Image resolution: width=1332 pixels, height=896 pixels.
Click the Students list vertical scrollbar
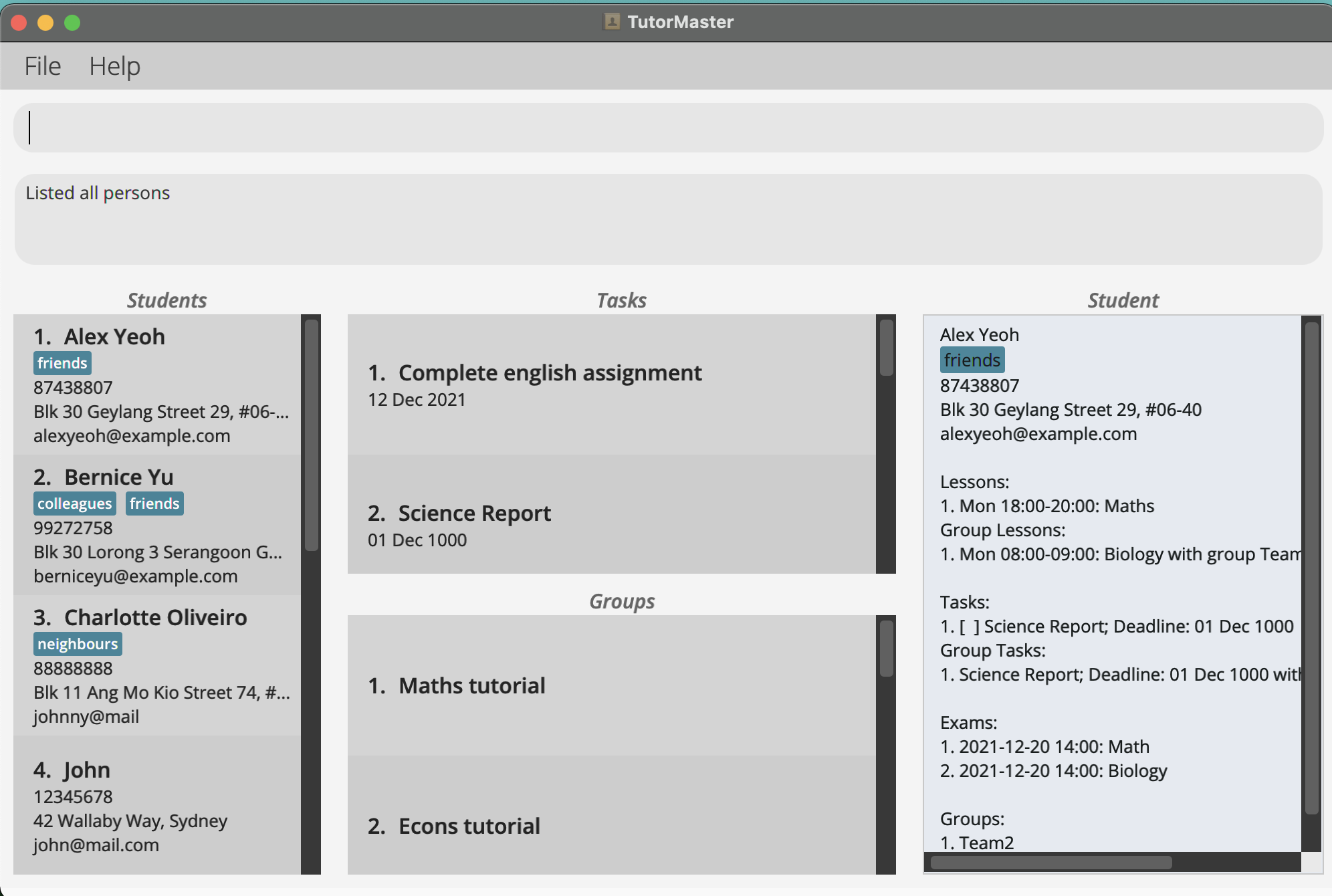pos(311,435)
